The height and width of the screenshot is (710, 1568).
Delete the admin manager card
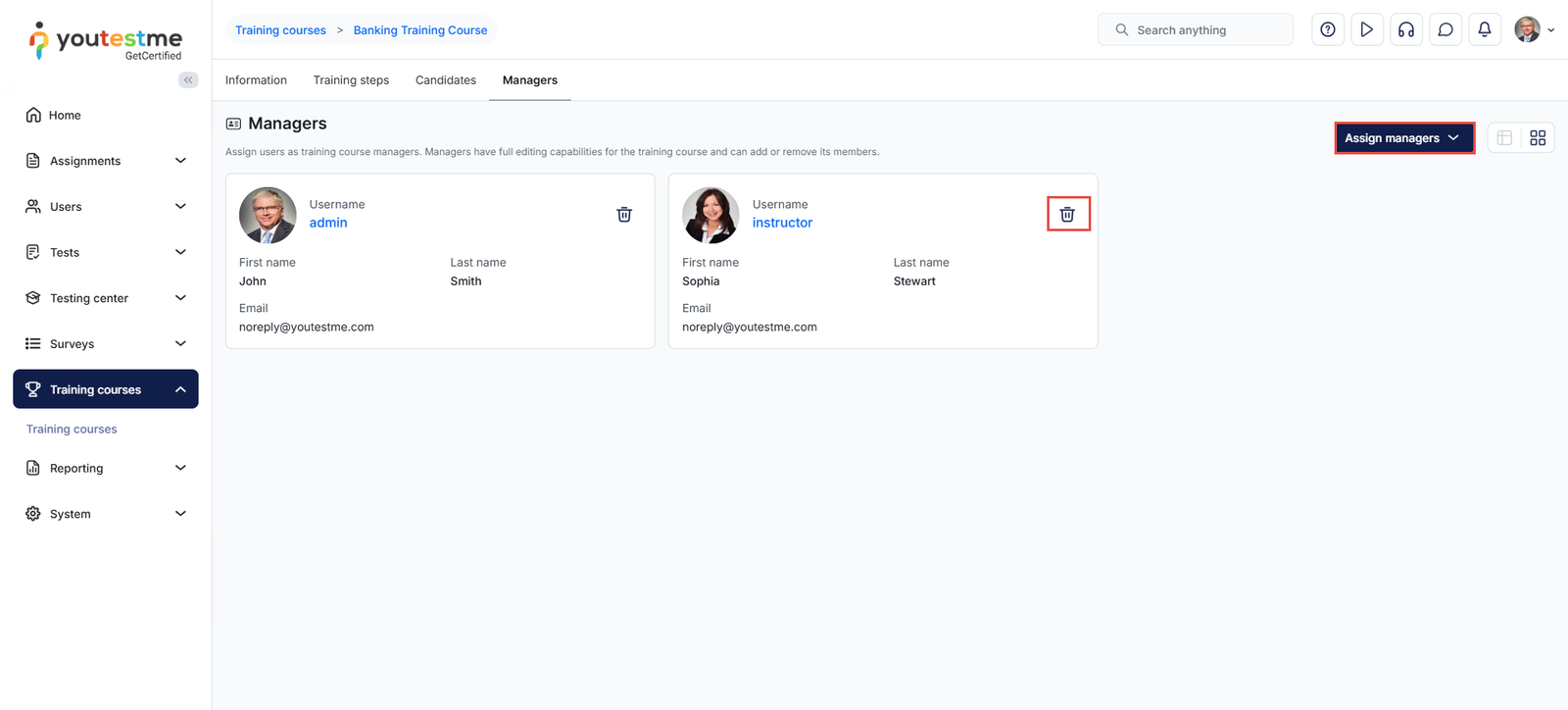pos(624,215)
